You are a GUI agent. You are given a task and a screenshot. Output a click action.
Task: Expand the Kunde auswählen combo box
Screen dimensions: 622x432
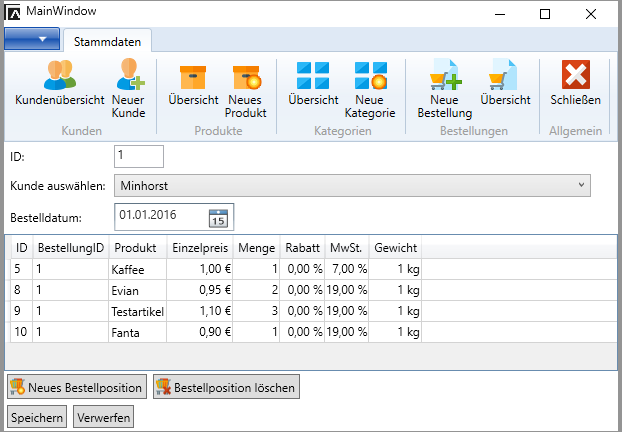click(582, 185)
